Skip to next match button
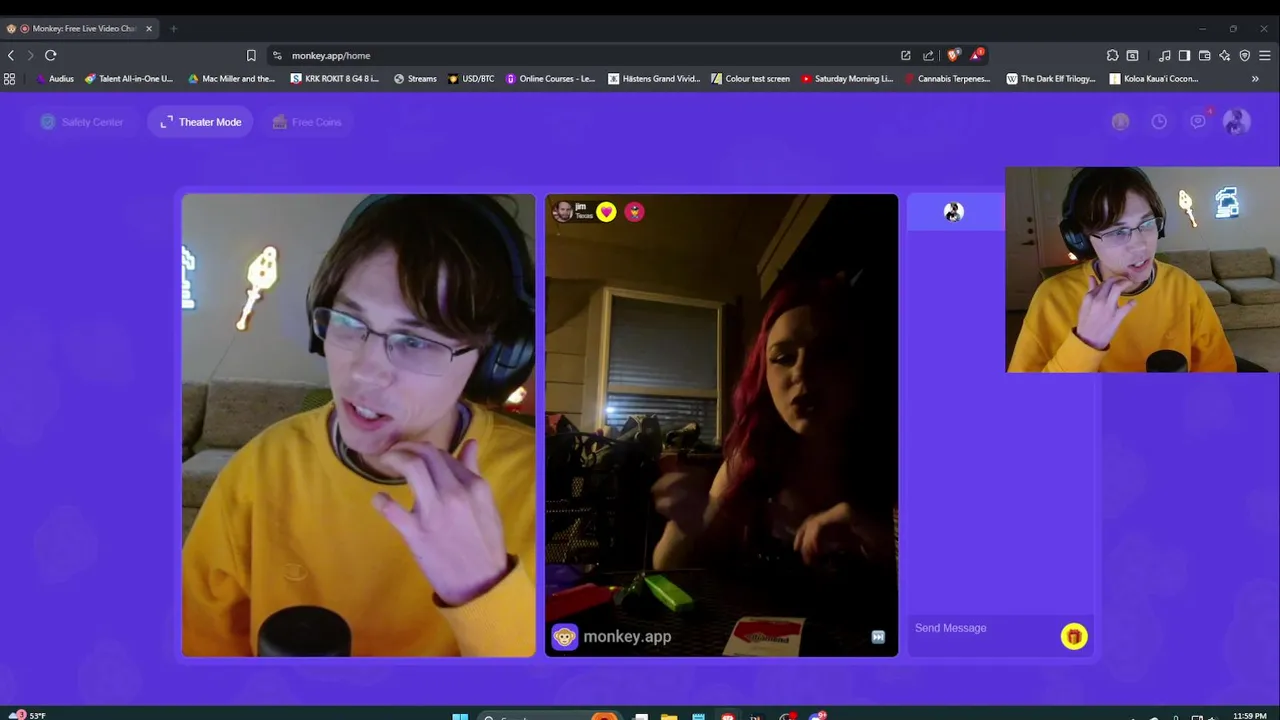The height and width of the screenshot is (720, 1280). click(x=878, y=637)
